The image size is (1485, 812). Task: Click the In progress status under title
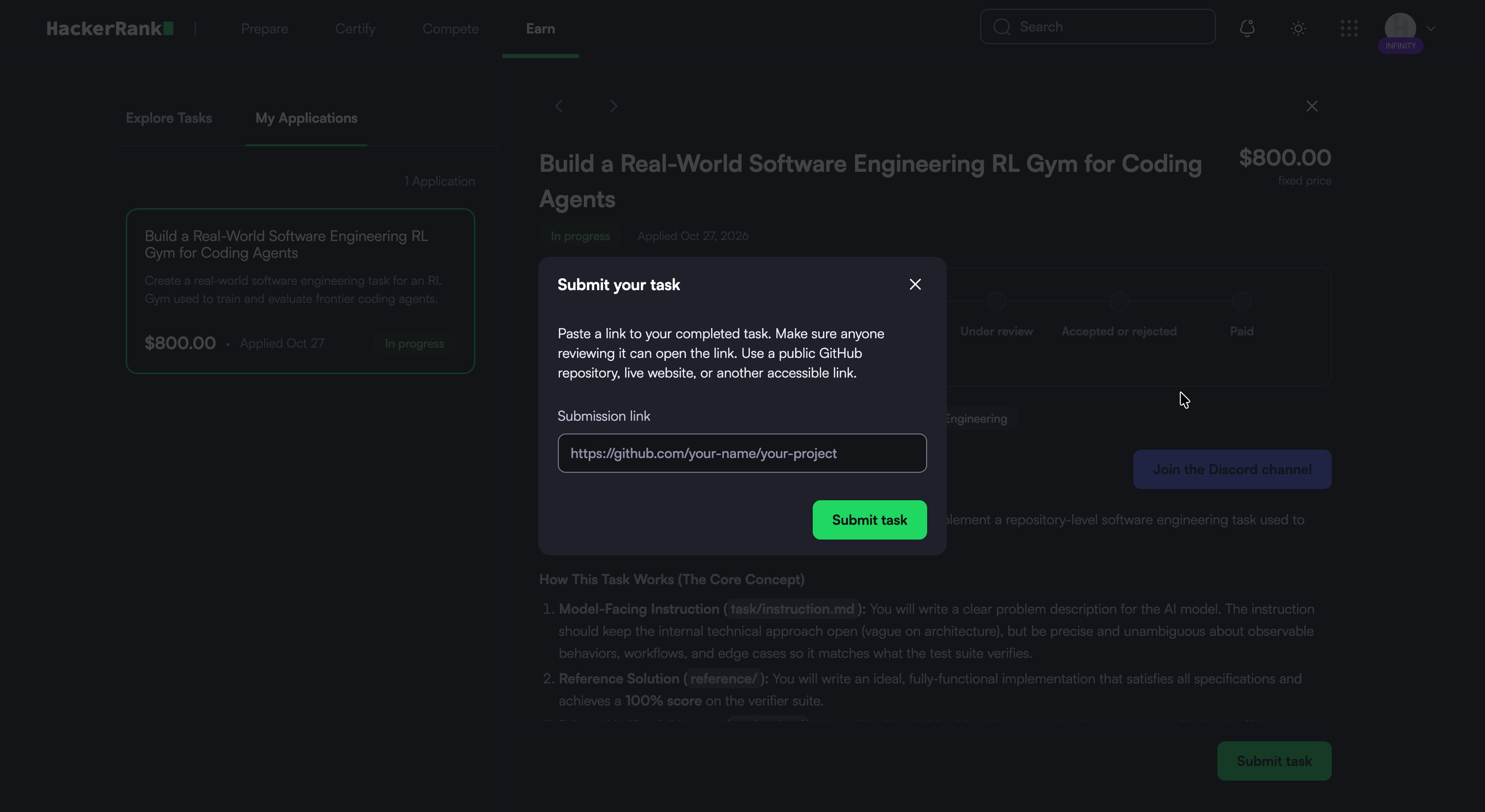click(580, 236)
